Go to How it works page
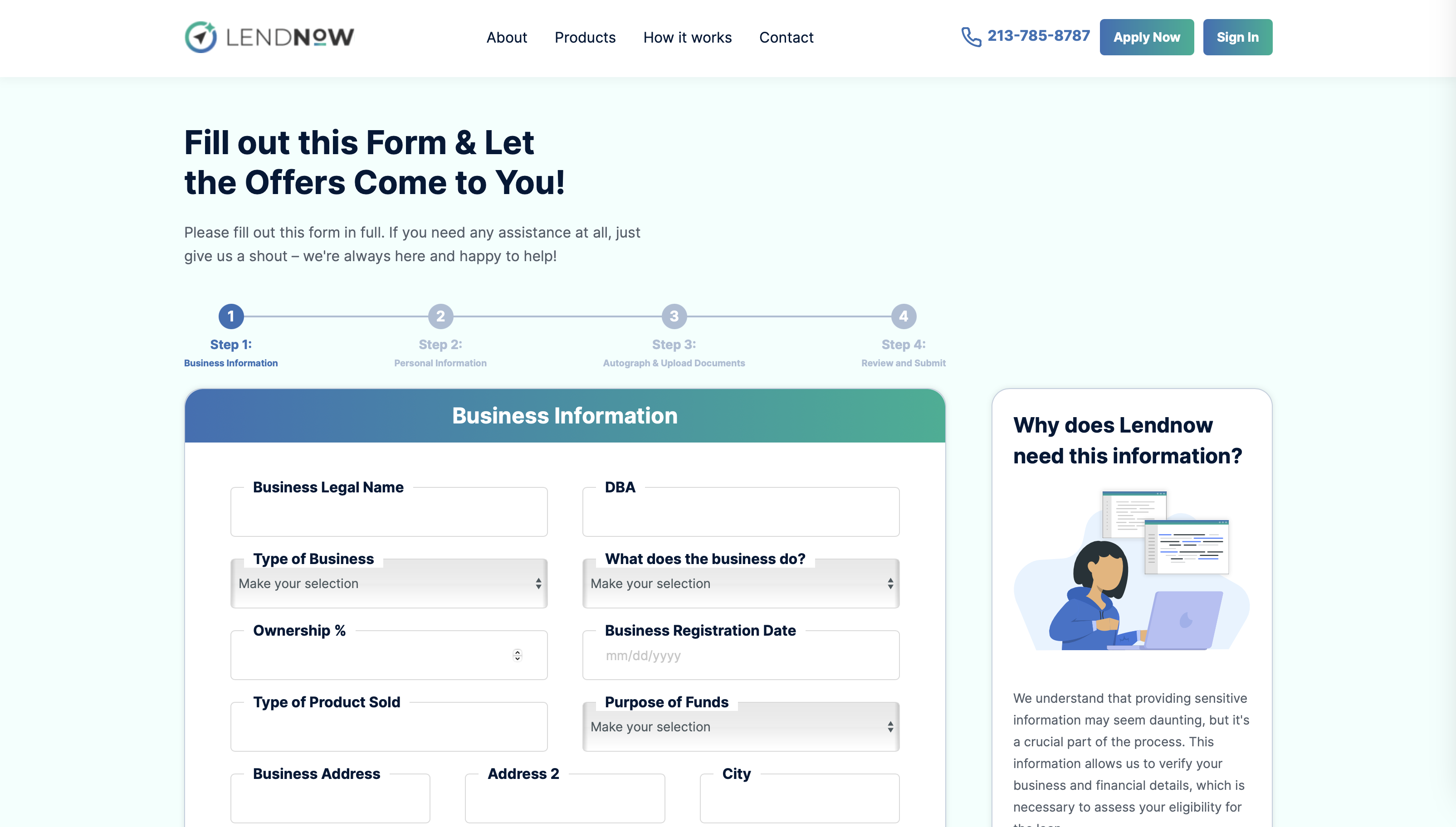 click(x=687, y=38)
